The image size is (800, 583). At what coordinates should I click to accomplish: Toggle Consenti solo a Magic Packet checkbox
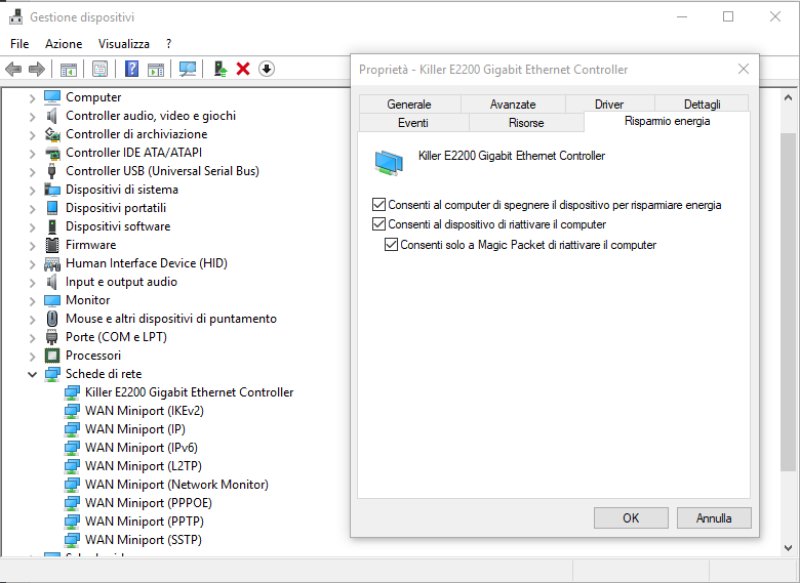(x=391, y=245)
